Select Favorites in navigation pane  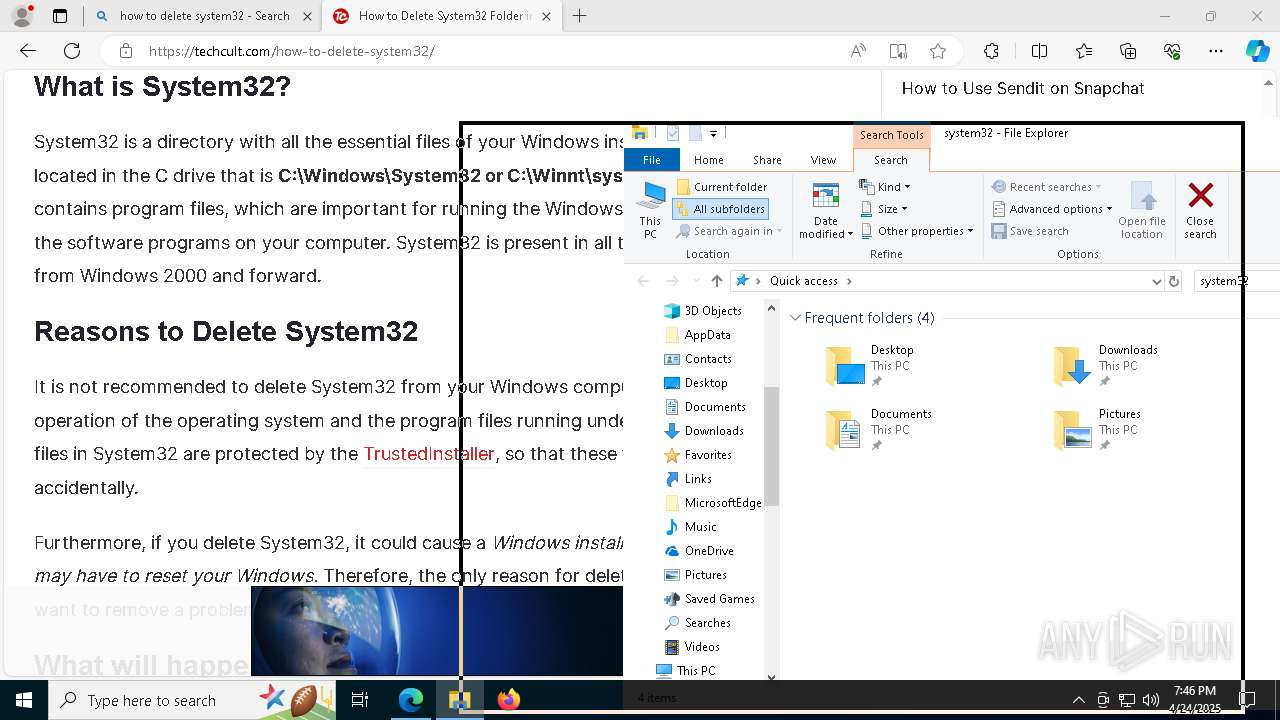click(698, 455)
